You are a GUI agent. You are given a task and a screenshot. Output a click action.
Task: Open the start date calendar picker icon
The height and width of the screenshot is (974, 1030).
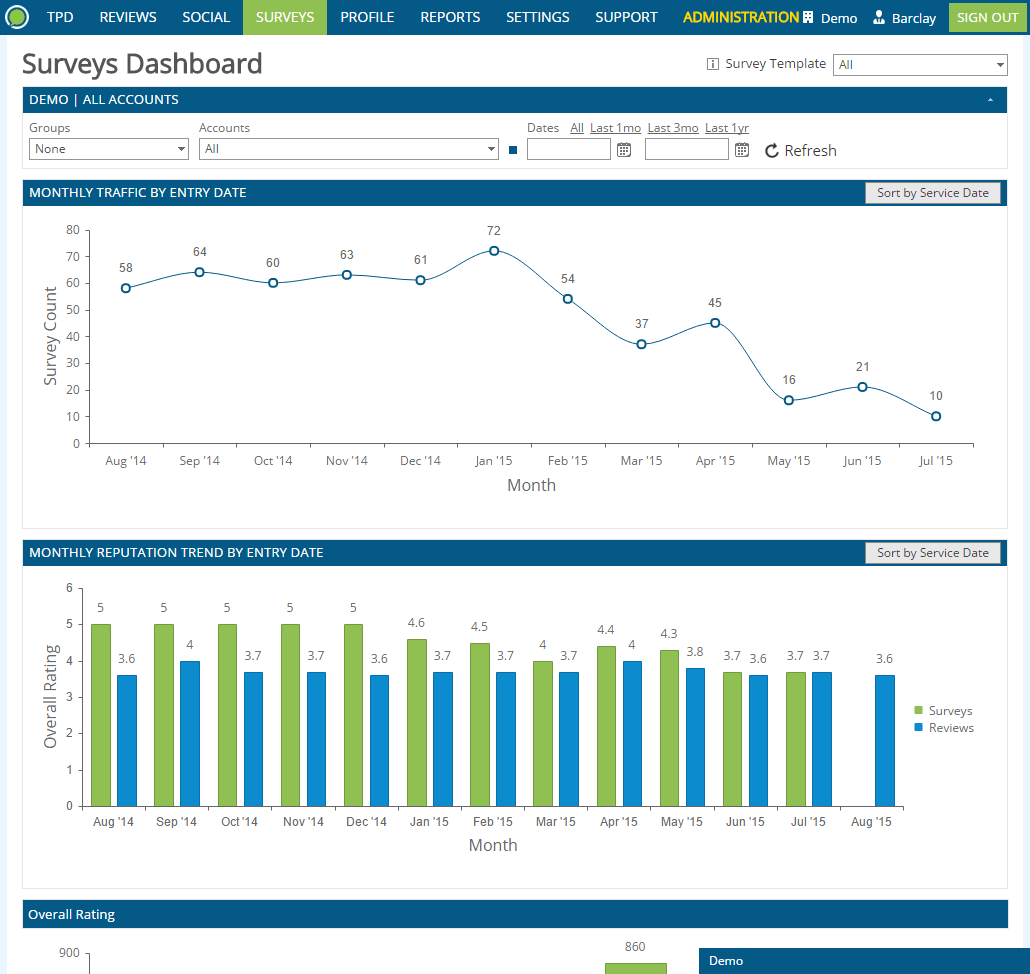624,150
